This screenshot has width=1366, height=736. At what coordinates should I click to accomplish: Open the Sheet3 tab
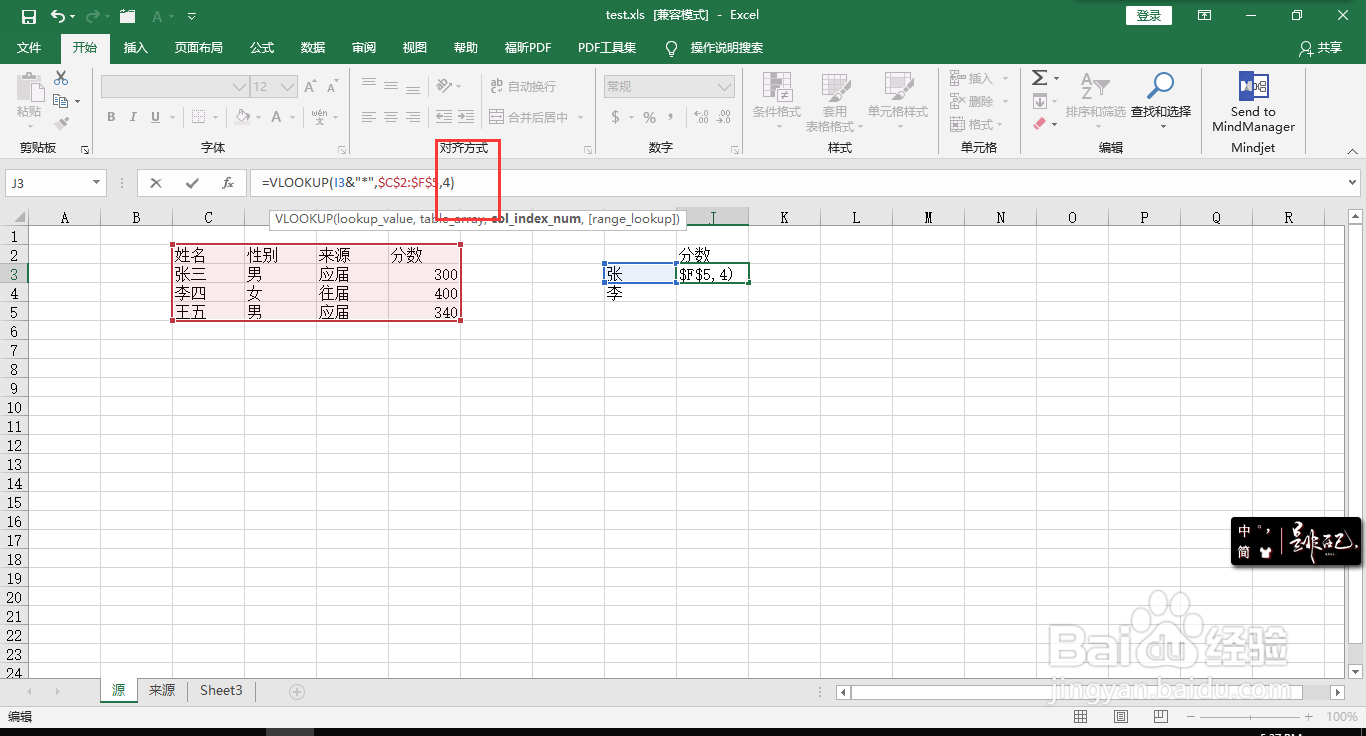point(221,690)
